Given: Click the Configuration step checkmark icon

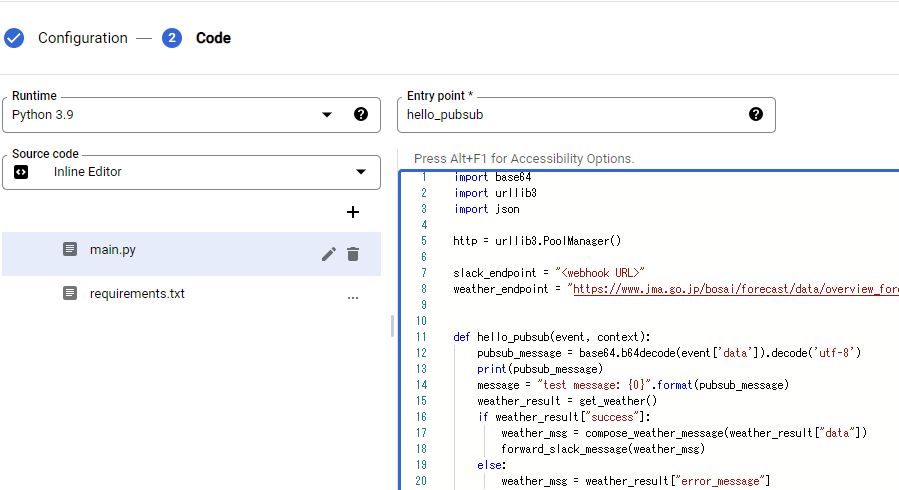Looking at the screenshot, I should [14, 38].
